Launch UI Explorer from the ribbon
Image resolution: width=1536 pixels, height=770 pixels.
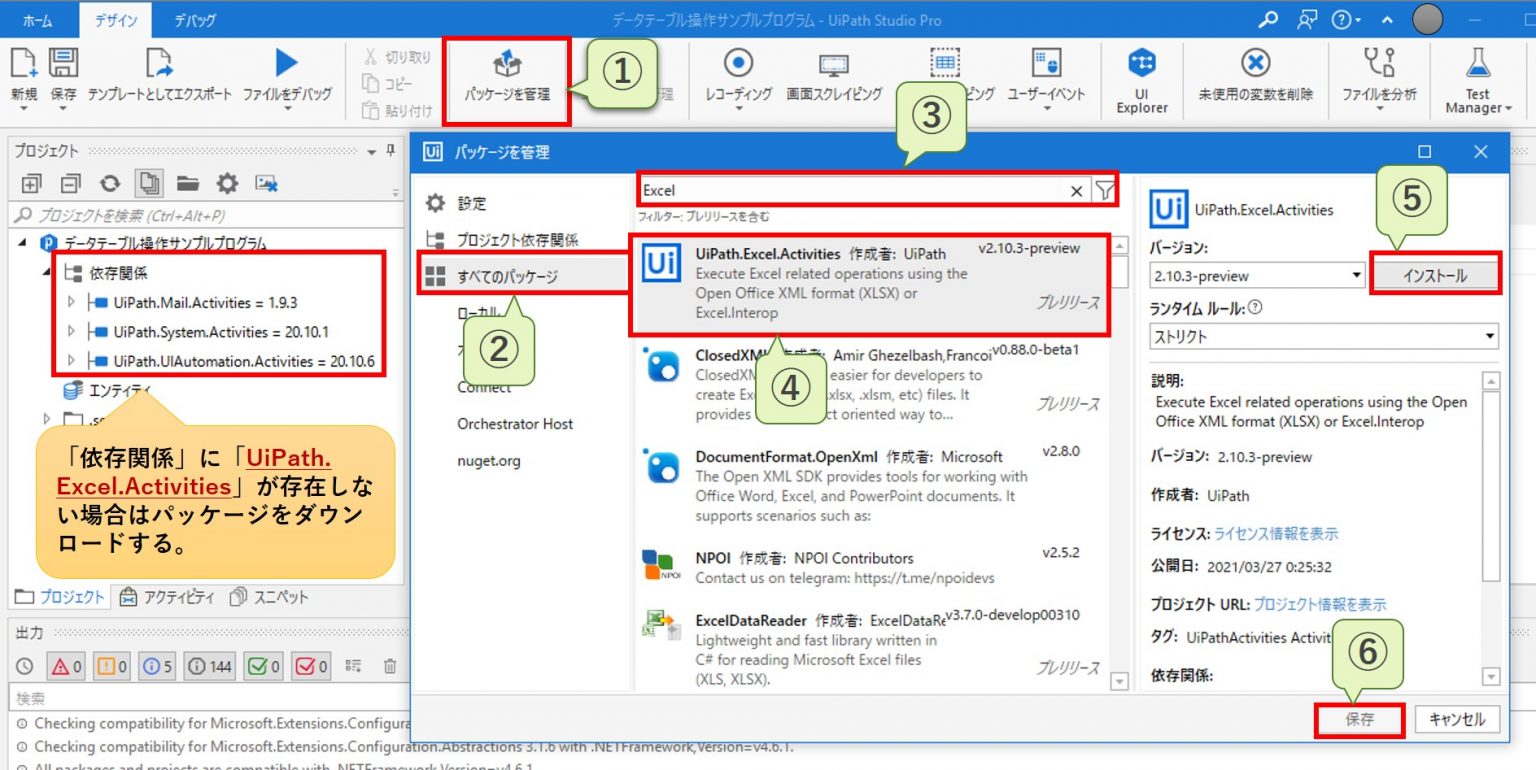[x=1142, y=80]
